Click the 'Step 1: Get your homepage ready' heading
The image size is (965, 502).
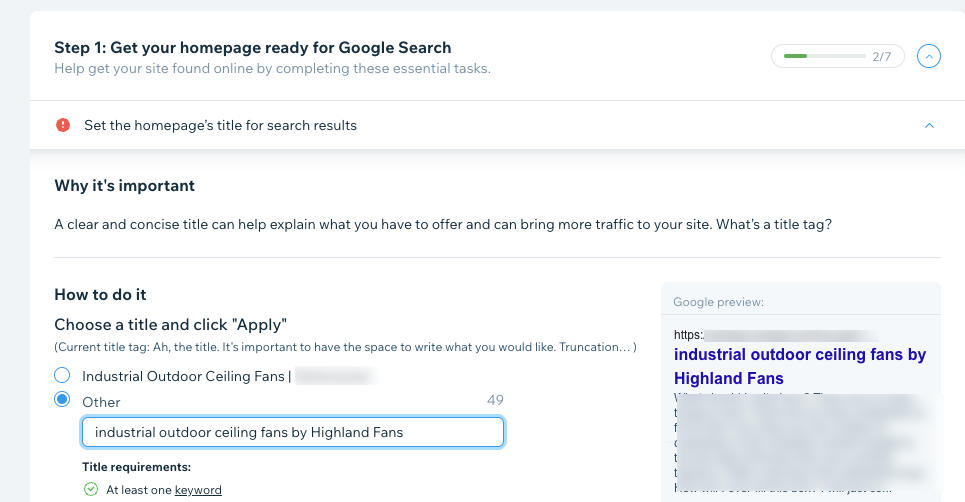(x=252, y=48)
